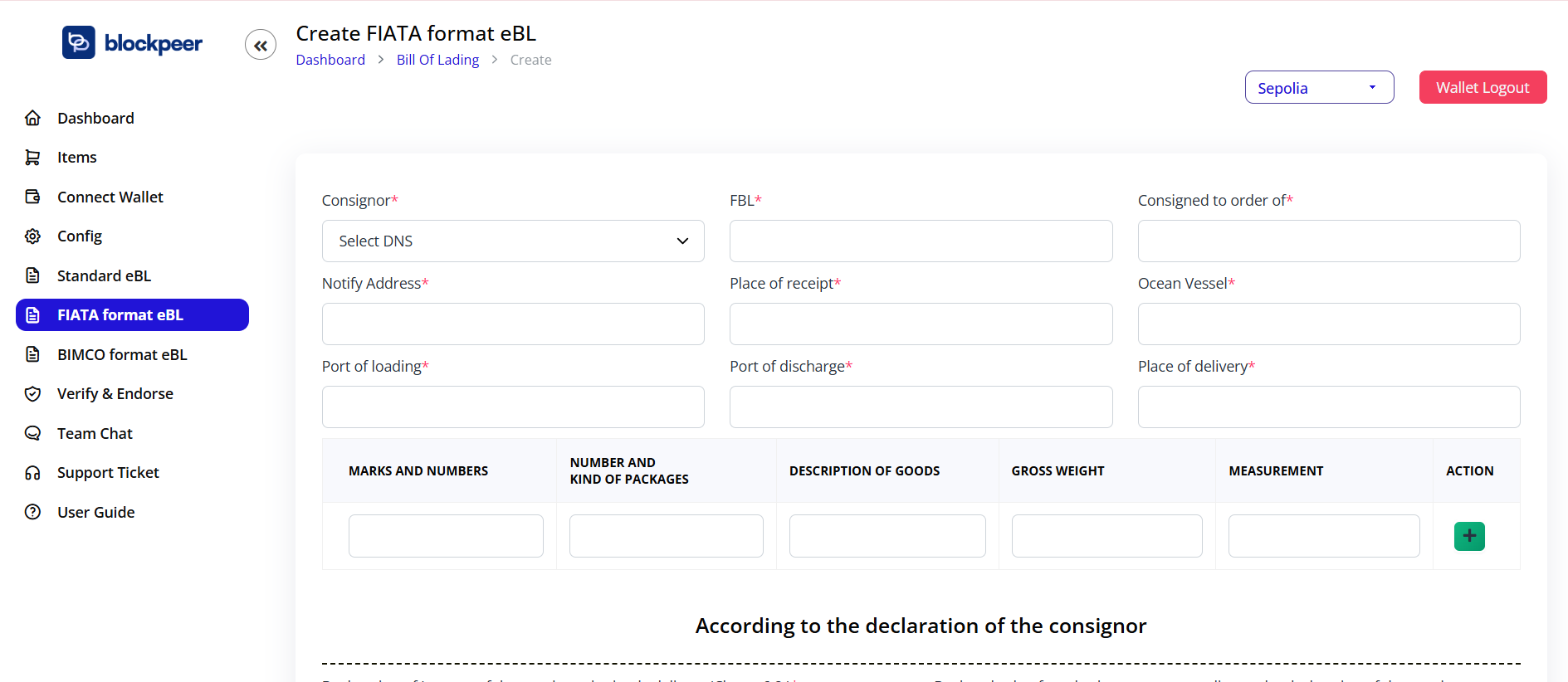Click the Config gear icon
1568x682 pixels.
[33, 236]
